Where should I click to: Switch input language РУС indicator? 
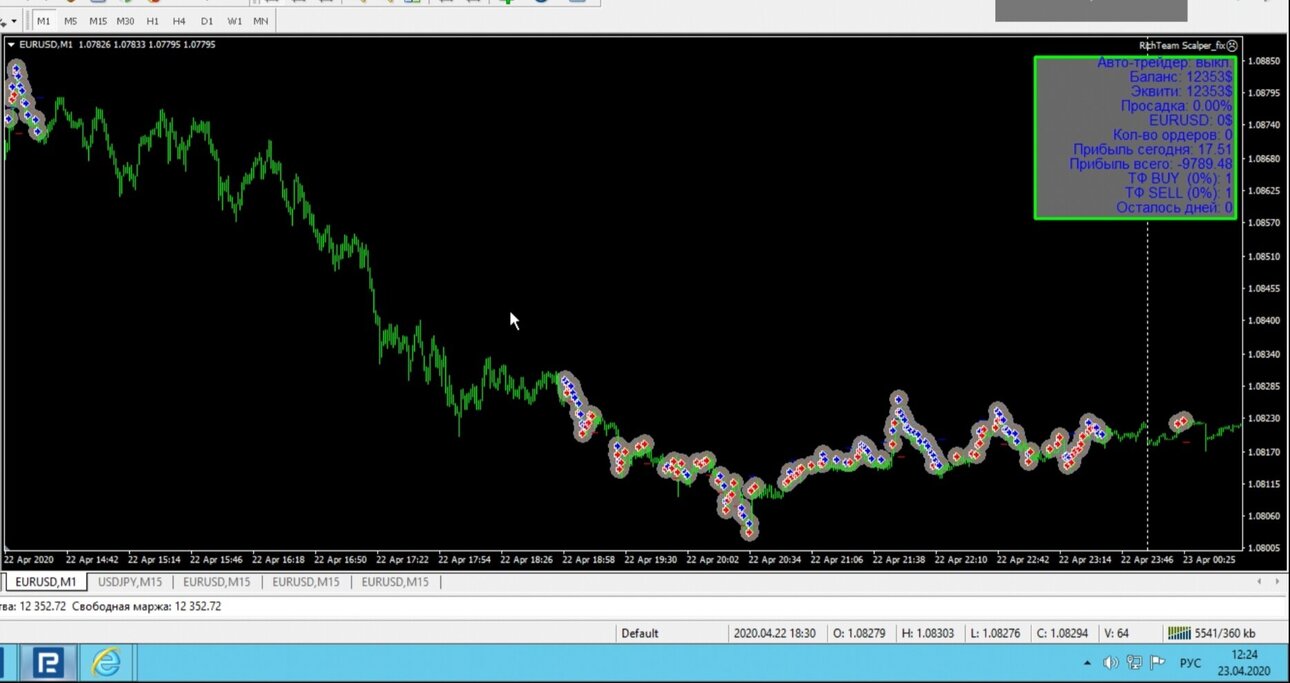[x=1190, y=663]
